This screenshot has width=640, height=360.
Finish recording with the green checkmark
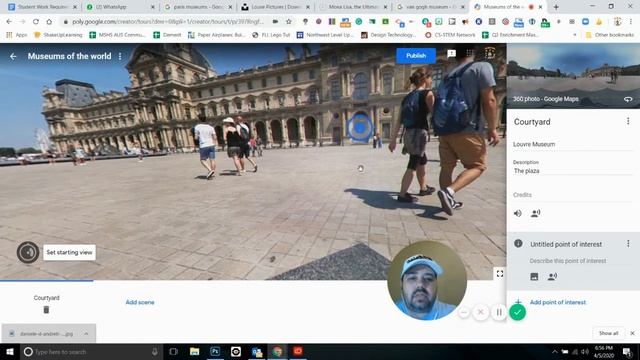518,313
